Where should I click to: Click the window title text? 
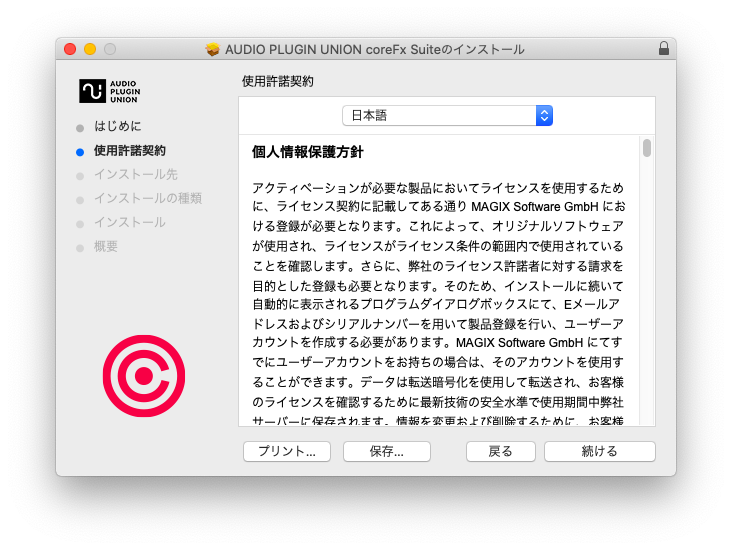click(x=375, y=49)
